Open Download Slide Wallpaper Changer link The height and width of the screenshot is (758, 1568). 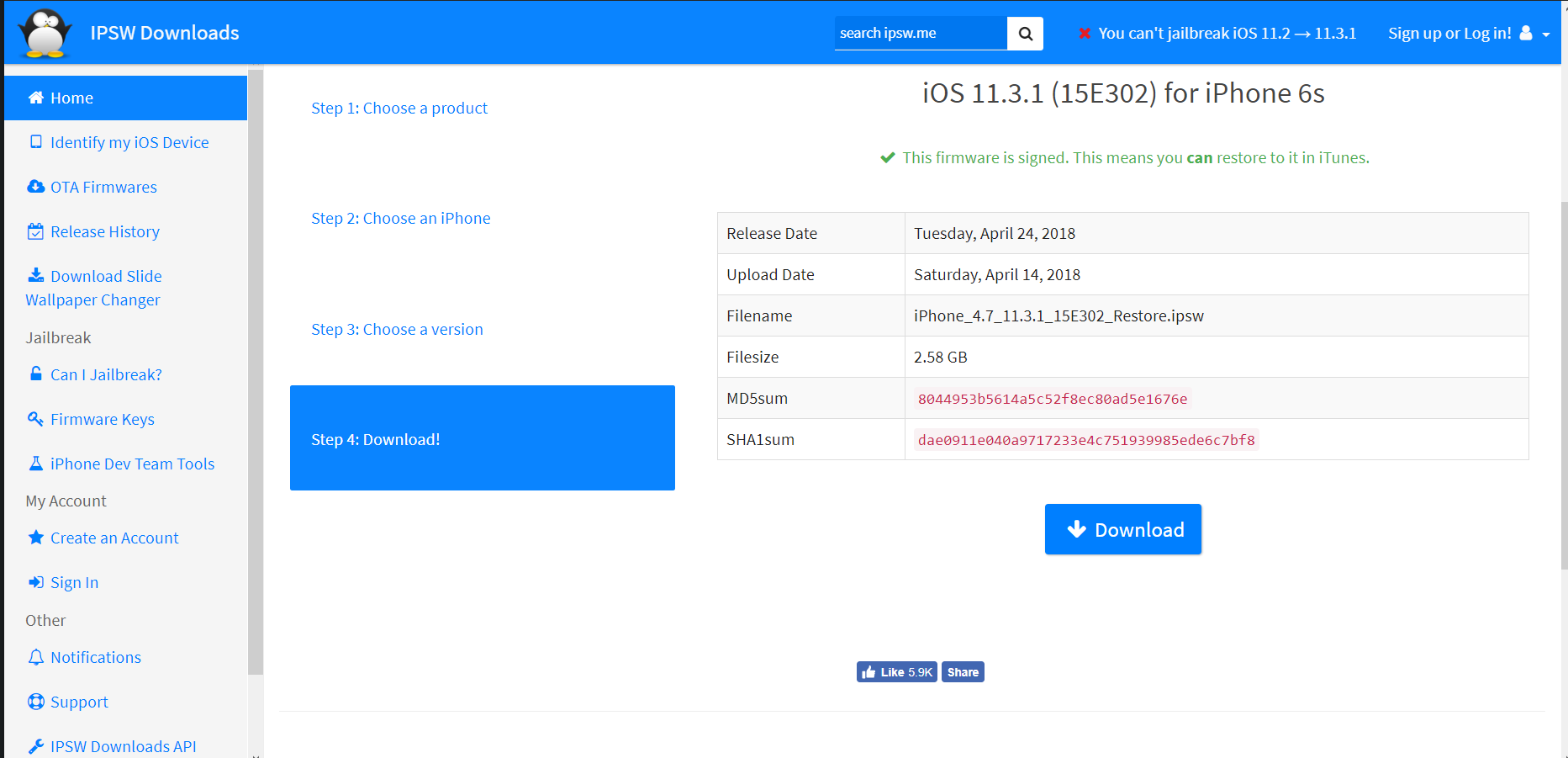(94, 288)
